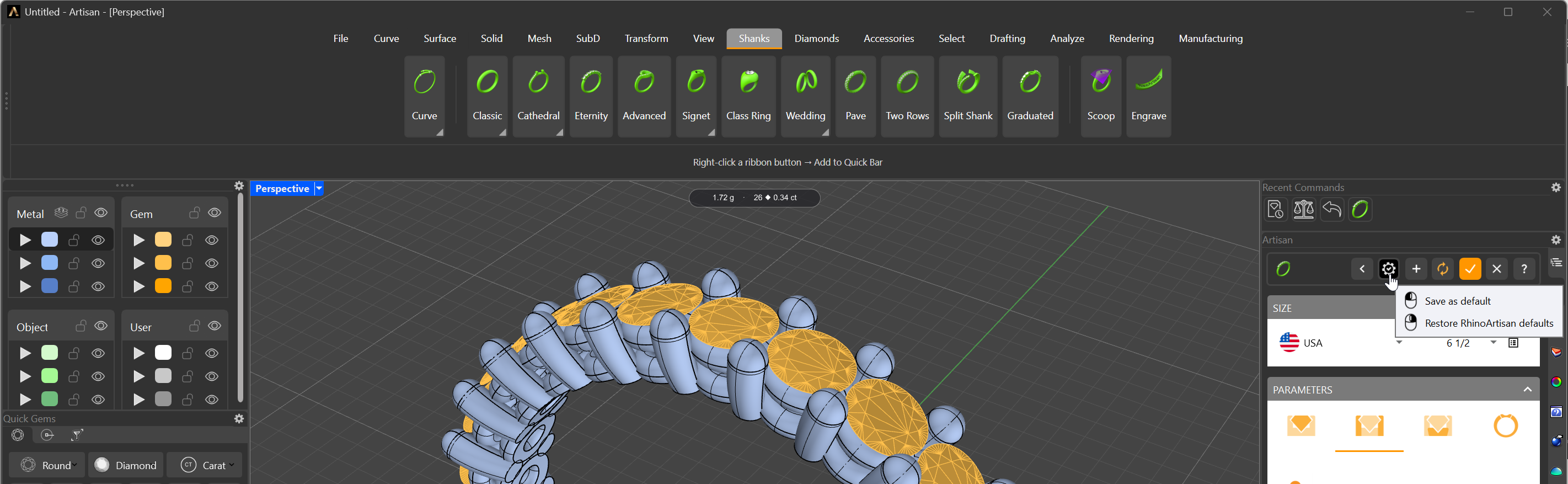Hide the orange third Gem layer
Viewport: 1568px width, 484px height.
pyautogui.click(x=212, y=286)
